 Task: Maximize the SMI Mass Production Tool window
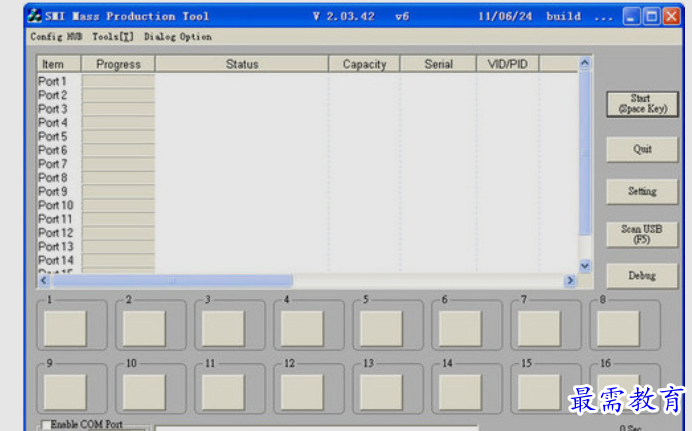click(651, 16)
